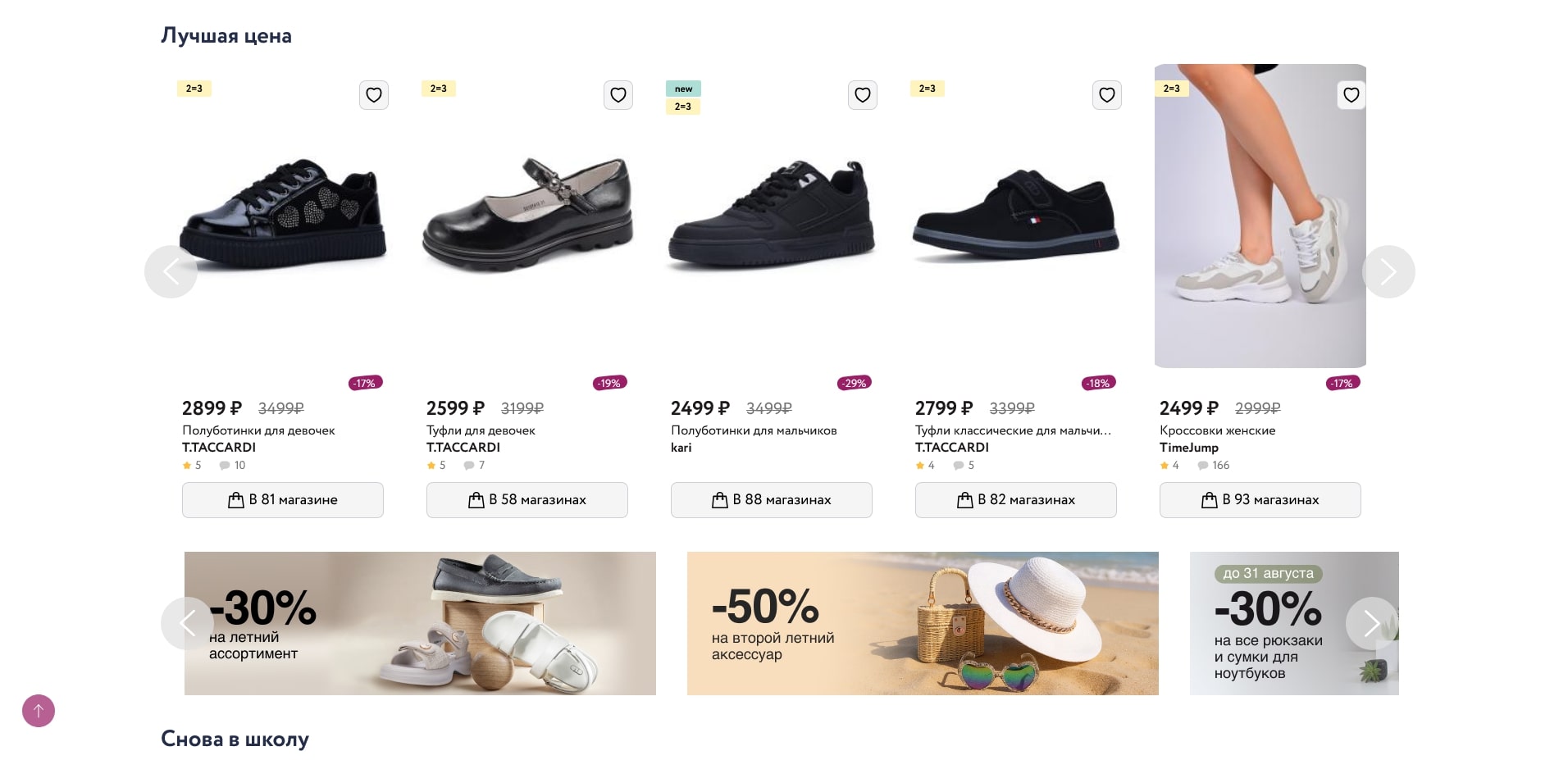The height and width of the screenshot is (760, 1568).
Task: Add T.TACCARDI girls' half-boots to favorites
Action: 373,95
